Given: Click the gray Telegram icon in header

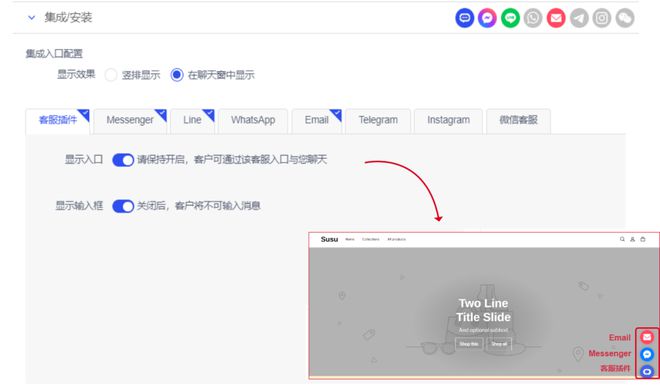Looking at the screenshot, I should [x=579, y=18].
